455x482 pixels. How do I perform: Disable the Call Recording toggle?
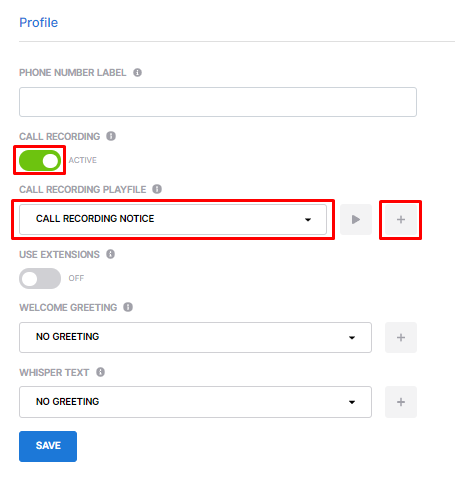coord(40,160)
